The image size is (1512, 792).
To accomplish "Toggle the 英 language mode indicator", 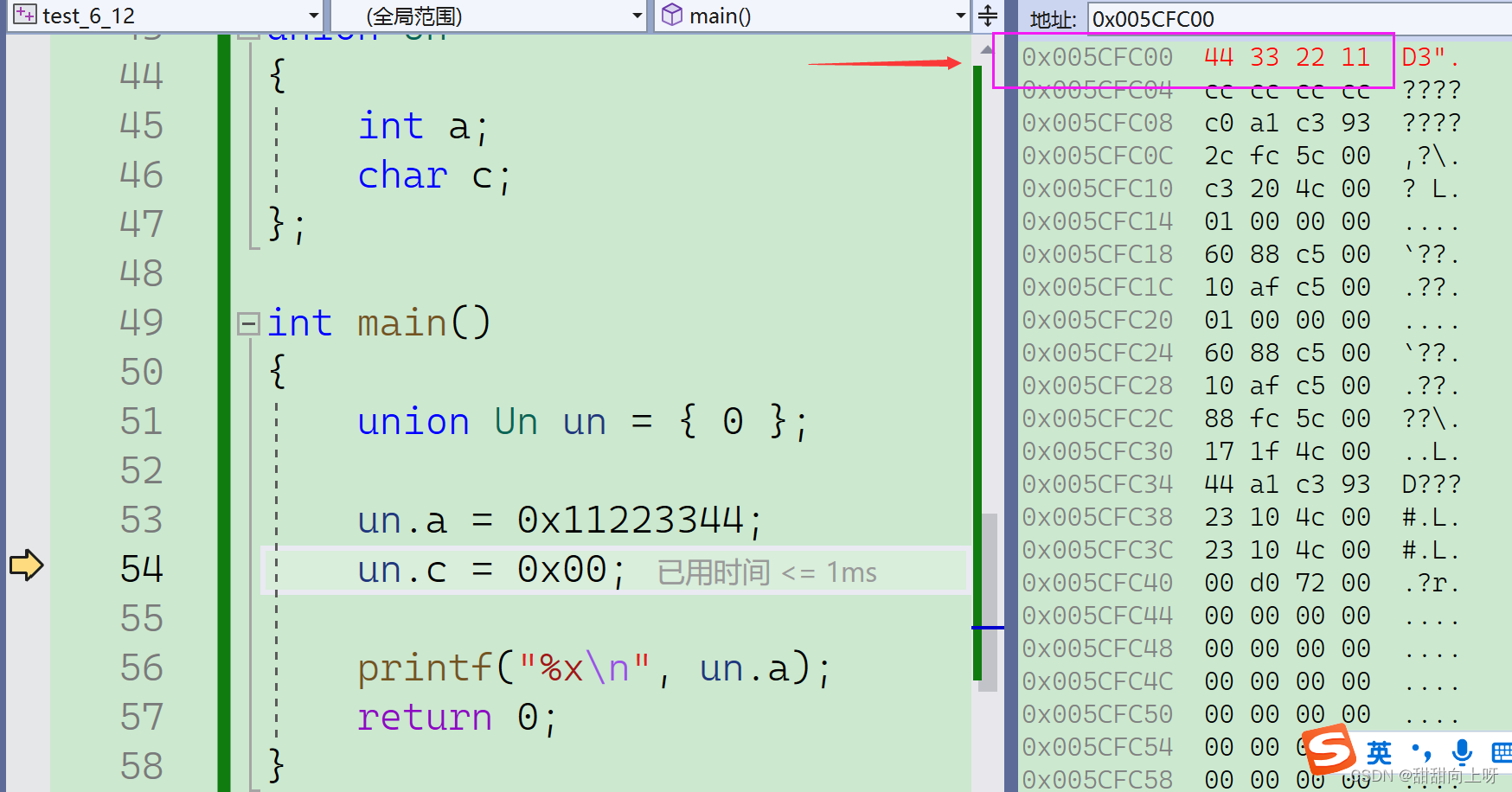I will point(1379,752).
